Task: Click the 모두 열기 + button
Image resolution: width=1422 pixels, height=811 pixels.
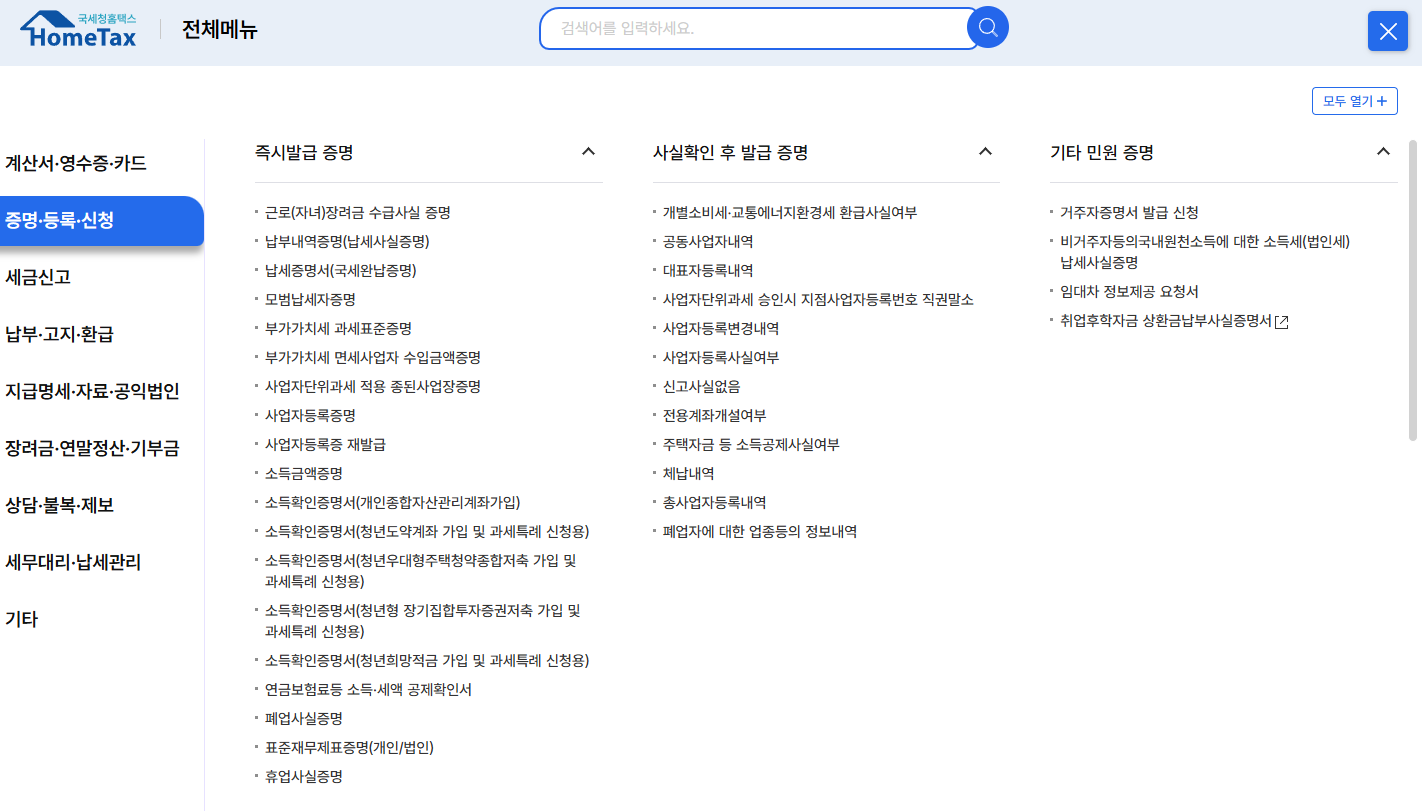Action: tap(1355, 101)
